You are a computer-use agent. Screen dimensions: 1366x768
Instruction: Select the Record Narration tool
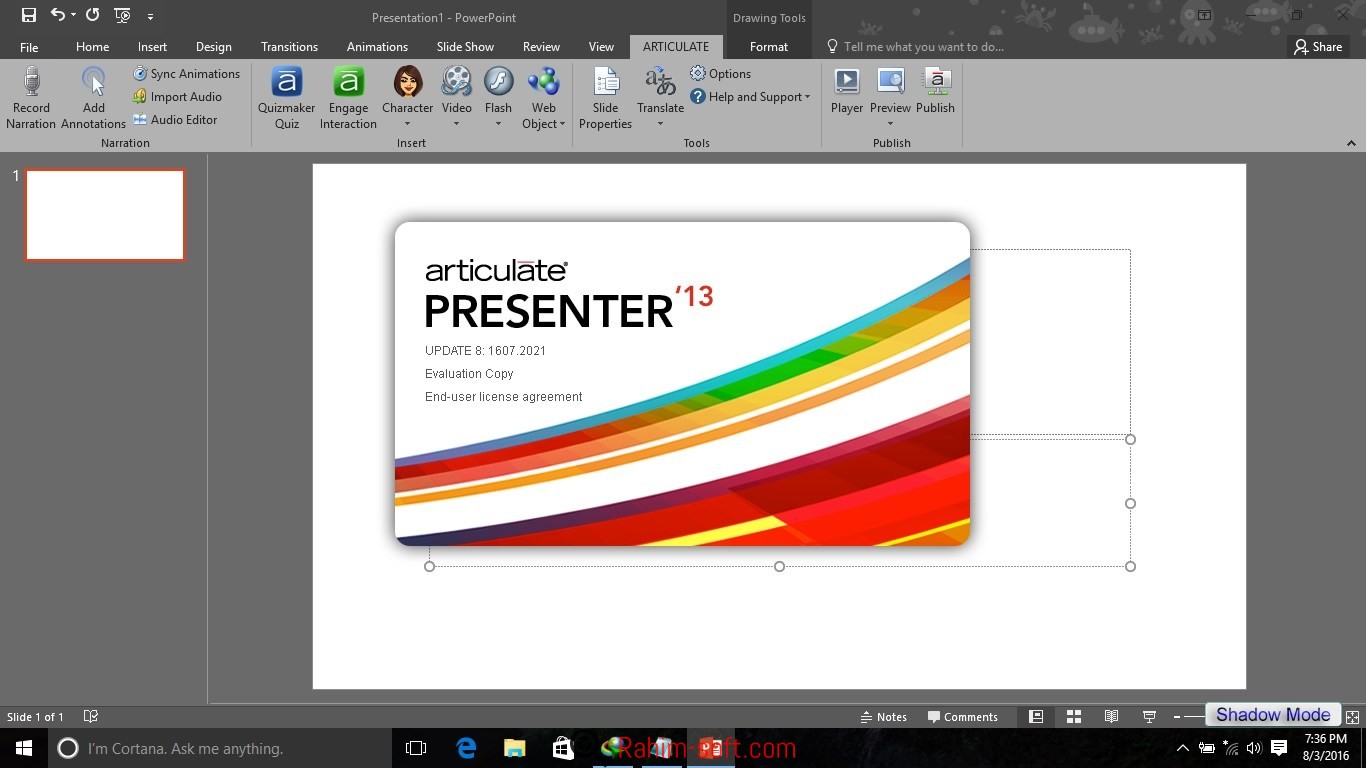[x=30, y=96]
